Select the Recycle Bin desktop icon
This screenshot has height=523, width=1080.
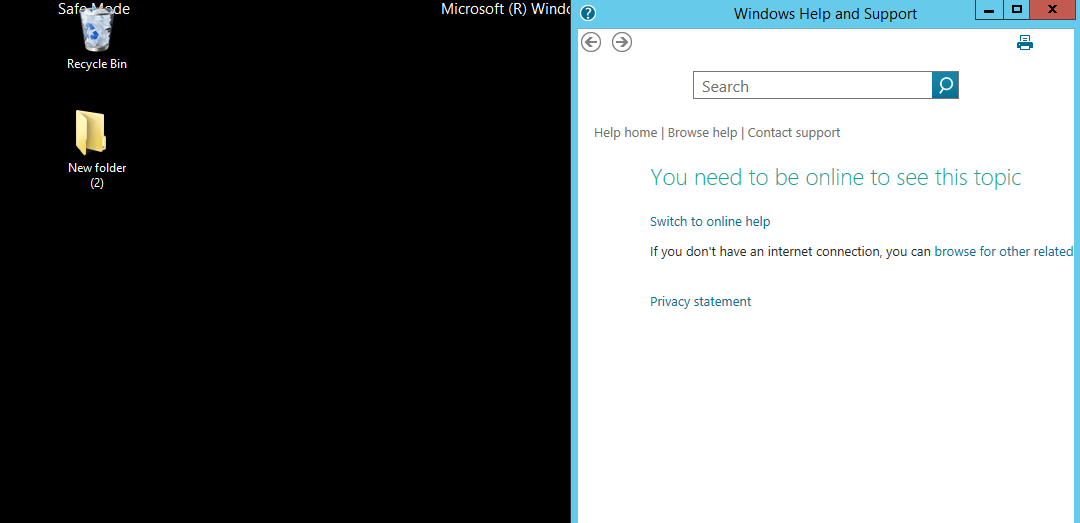point(97,38)
